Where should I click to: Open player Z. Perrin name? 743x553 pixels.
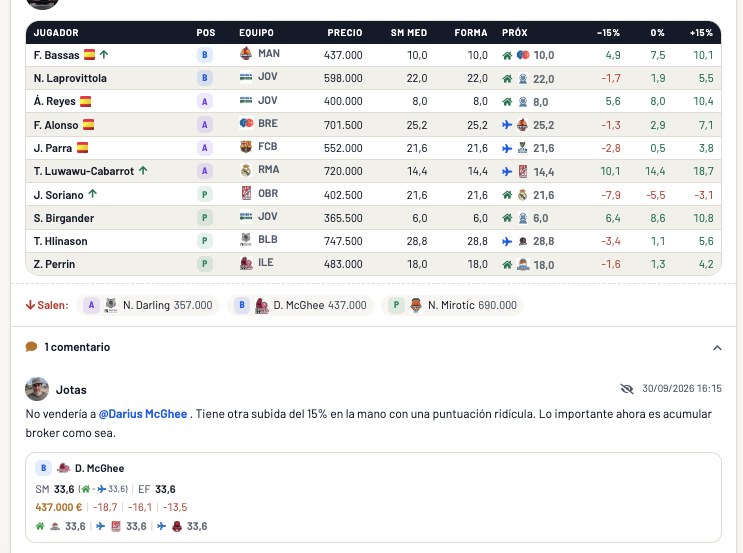click(x=54, y=264)
